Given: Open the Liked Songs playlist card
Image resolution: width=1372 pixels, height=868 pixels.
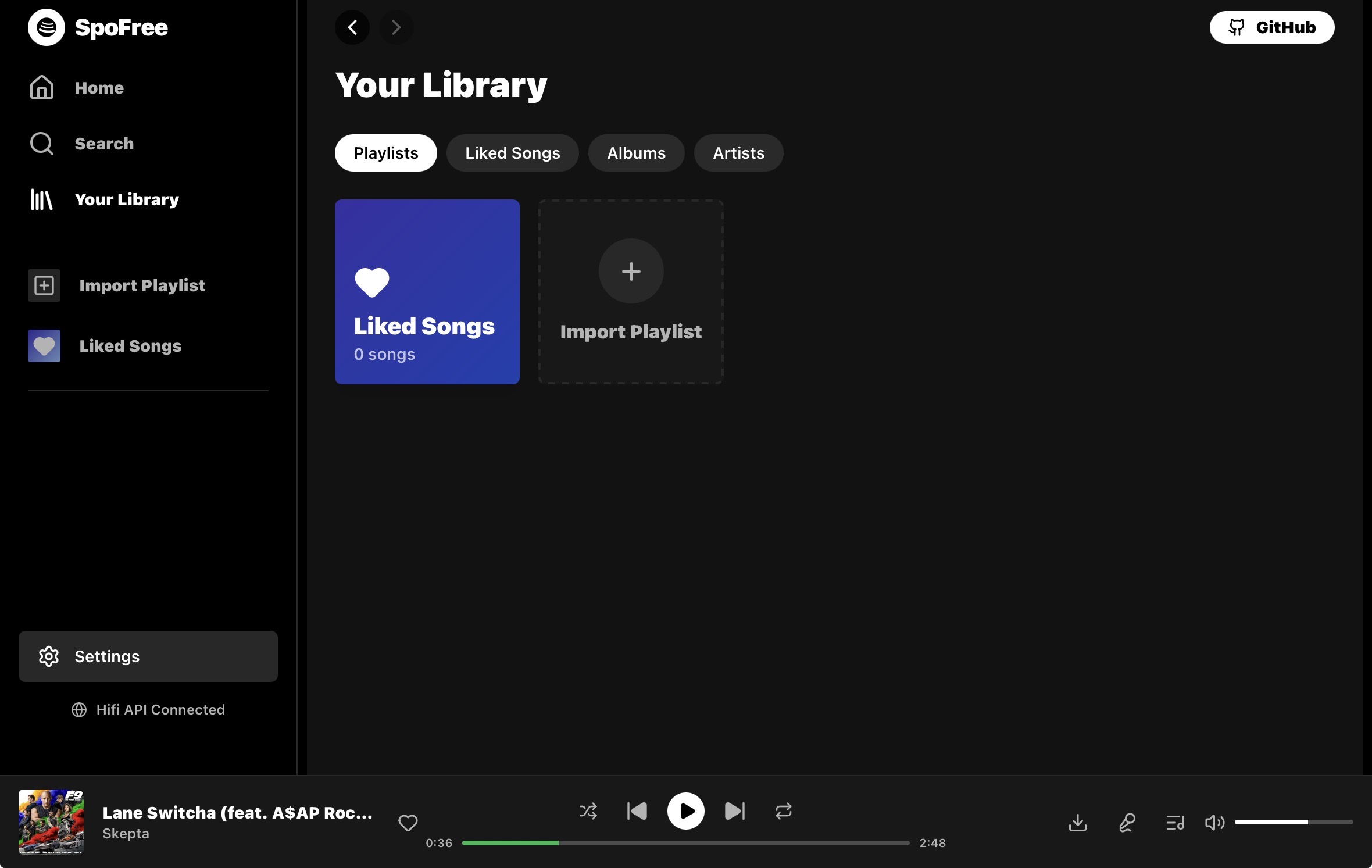Looking at the screenshot, I should pos(427,291).
